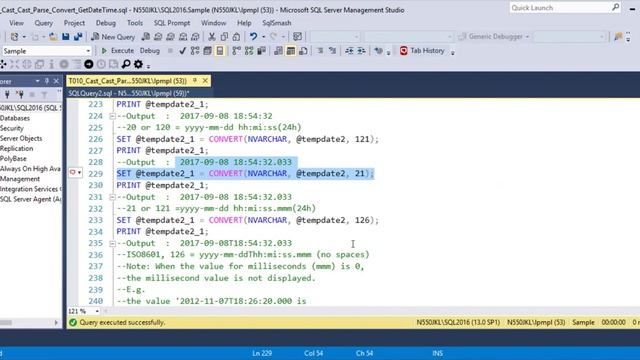Click the Paste icon
Image resolution: width=640 pixels, height=360 pixels.
point(236,37)
